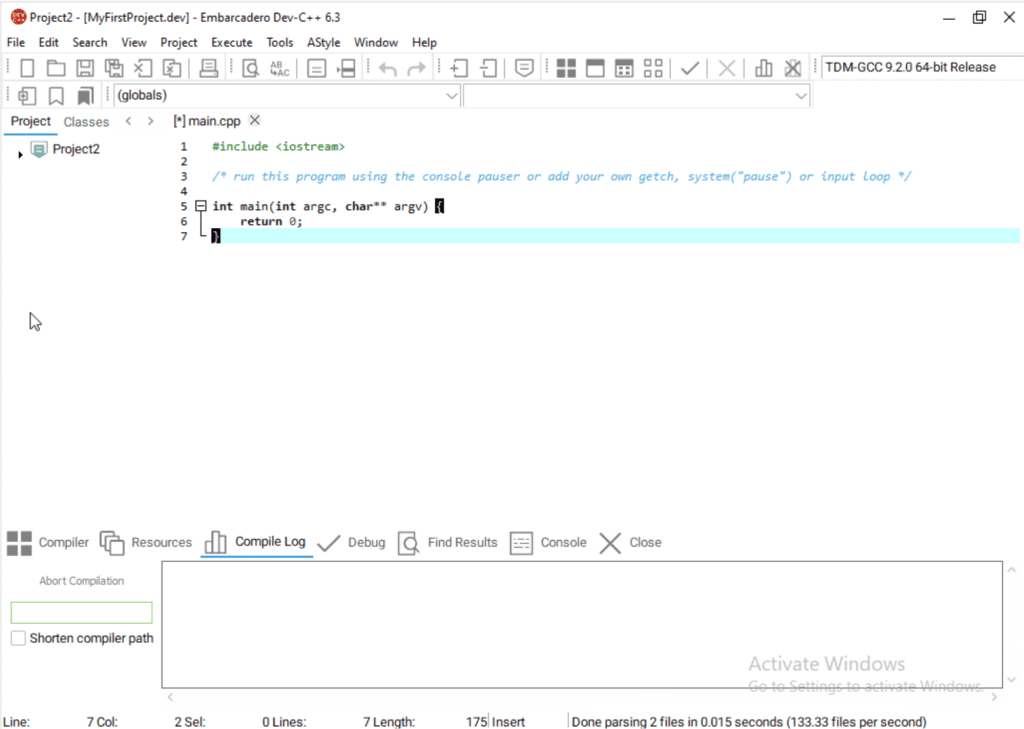Click the Replace AB-AC toolbar icon
This screenshot has width=1024, height=729.
[x=280, y=68]
